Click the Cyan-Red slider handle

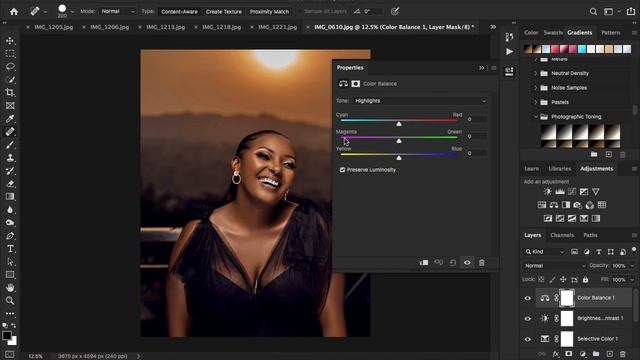(399, 124)
